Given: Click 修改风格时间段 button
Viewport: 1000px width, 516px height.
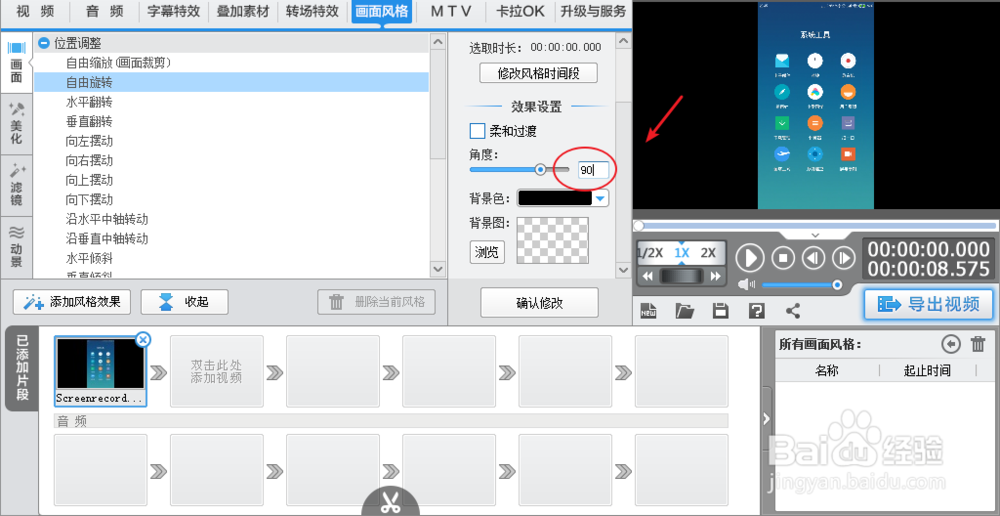Looking at the screenshot, I should 538,73.
